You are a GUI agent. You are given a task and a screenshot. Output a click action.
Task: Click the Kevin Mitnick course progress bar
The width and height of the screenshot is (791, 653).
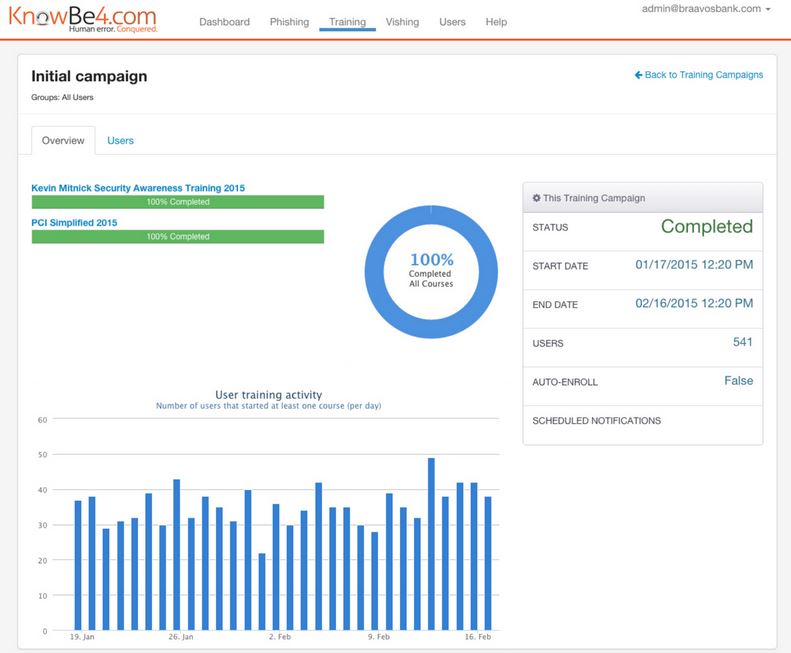coord(178,202)
